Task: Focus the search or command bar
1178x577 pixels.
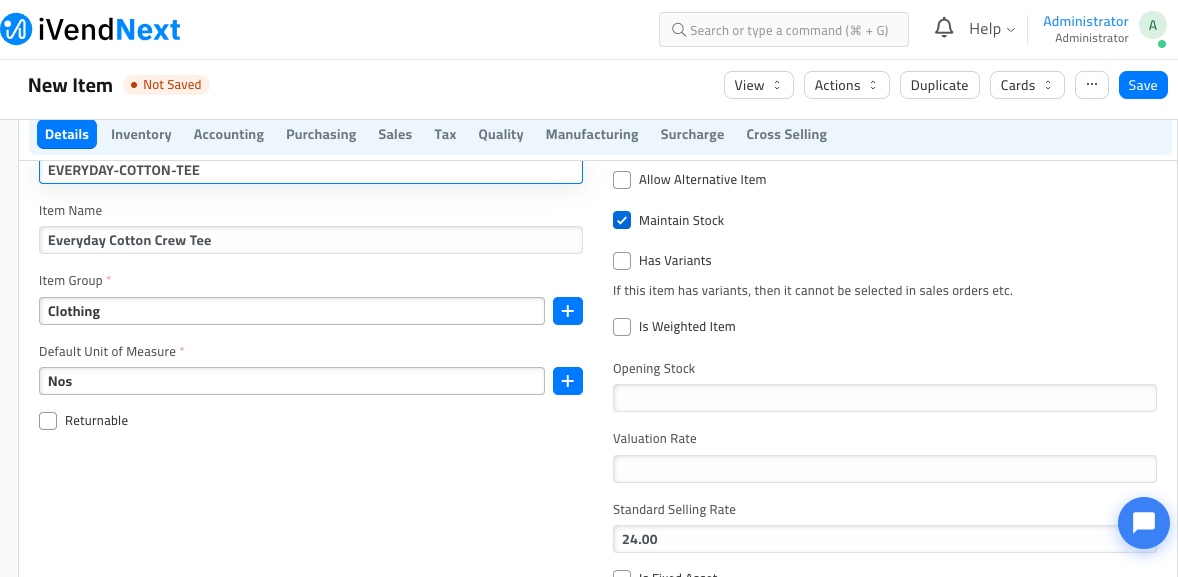Action: click(x=784, y=30)
